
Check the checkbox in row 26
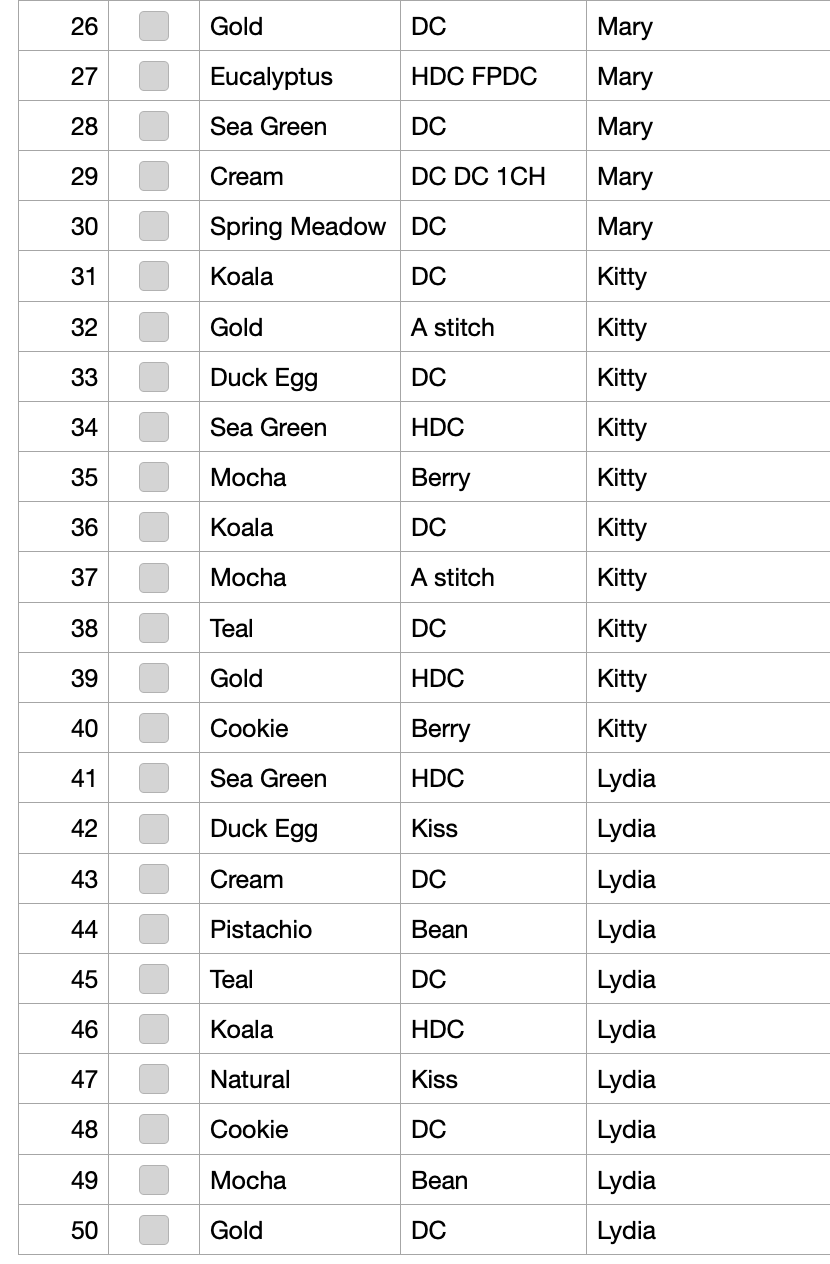point(153,26)
